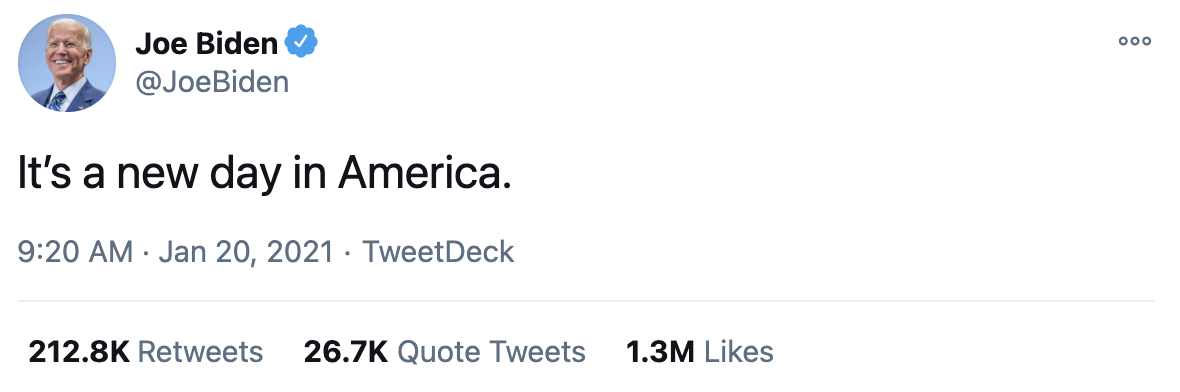This screenshot has width=1180, height=392.
Task: Click the "Quote Tweets" label text
Action: pyautogui.click(x=491, y=351)
